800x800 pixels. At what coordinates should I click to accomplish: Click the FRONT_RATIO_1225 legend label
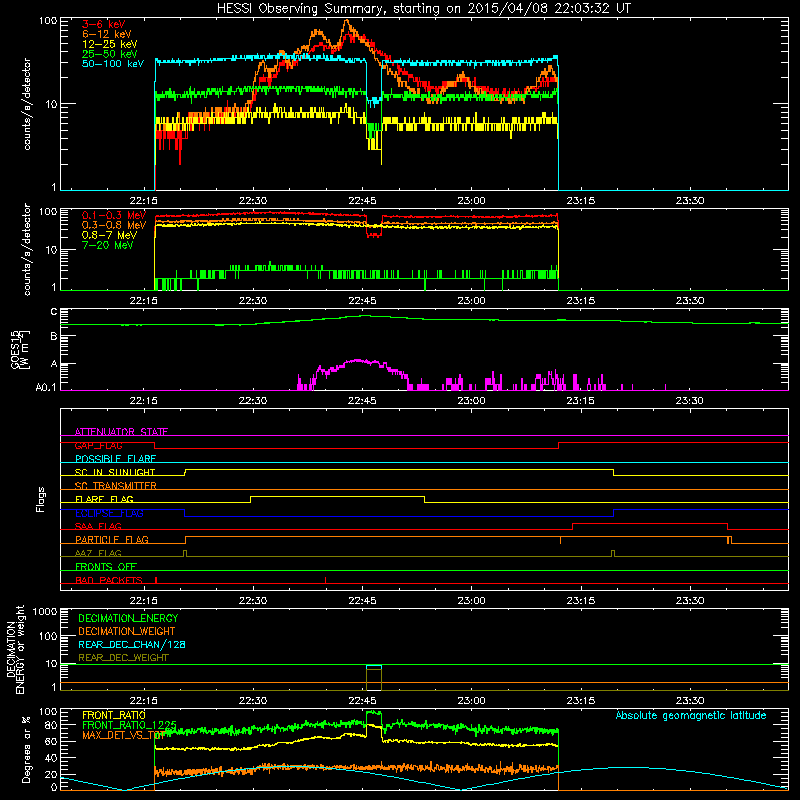tap(129, 725)
